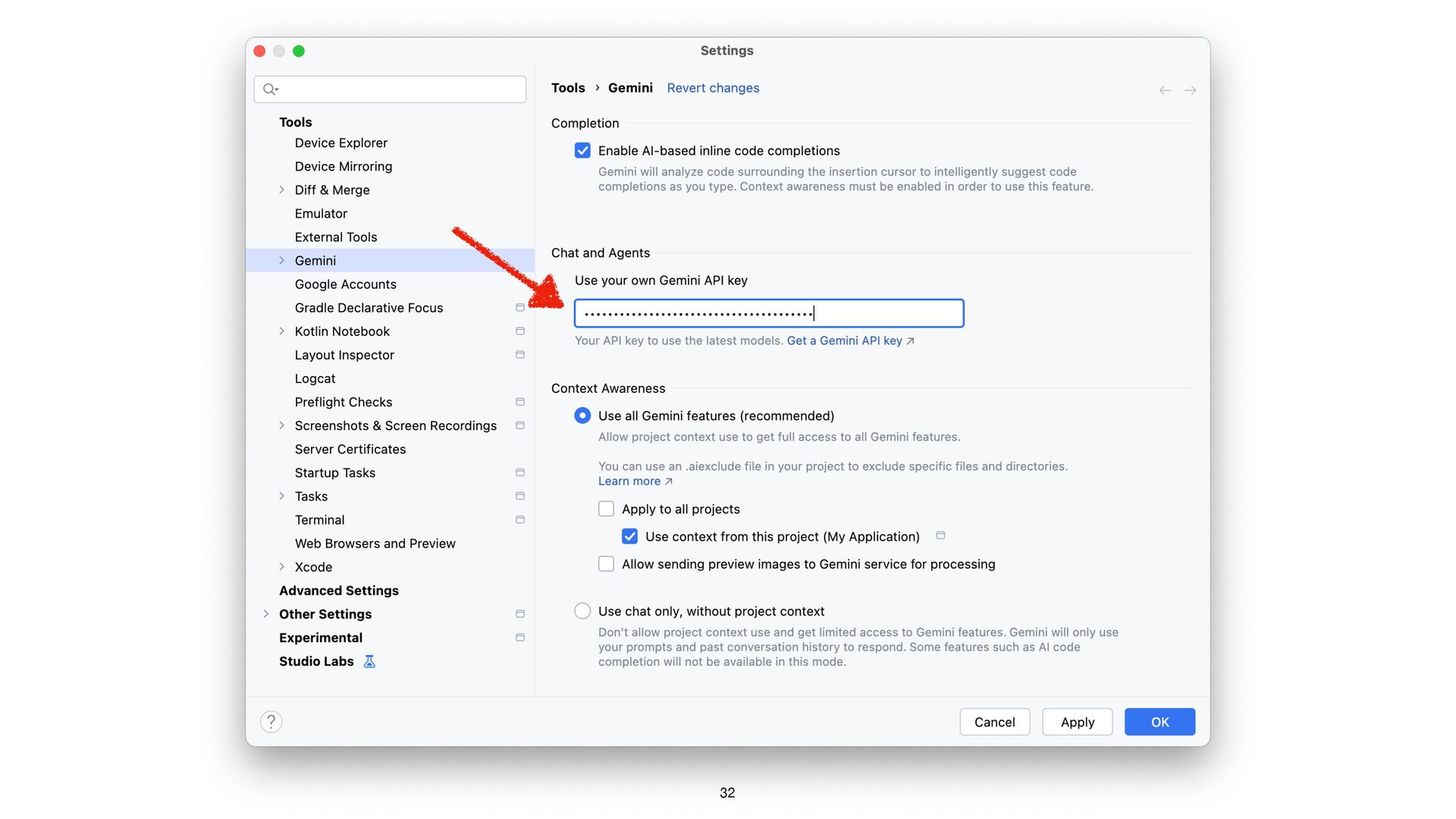The image size is (1456, 819).
Task: Click project-level icon beside Tasks
Action: click(520, 496)
